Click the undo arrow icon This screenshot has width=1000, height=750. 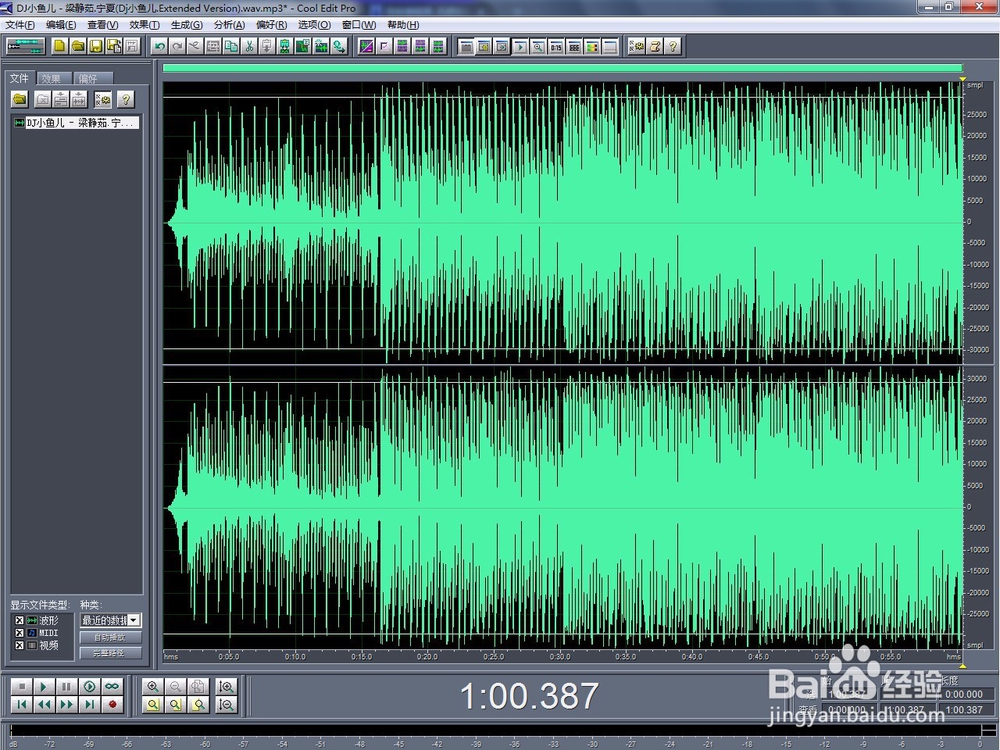click(x=159, y=46)
